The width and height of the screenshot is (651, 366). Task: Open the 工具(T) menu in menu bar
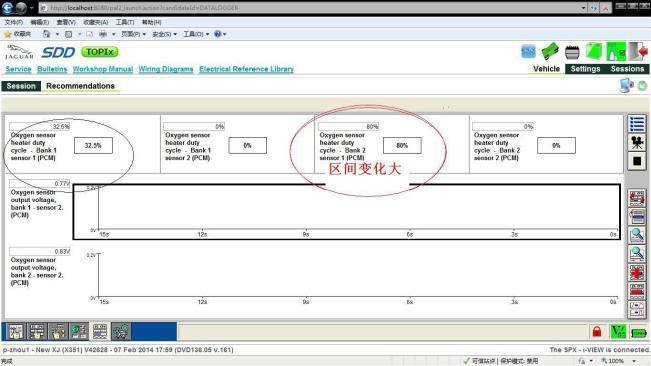click(125, 22)
